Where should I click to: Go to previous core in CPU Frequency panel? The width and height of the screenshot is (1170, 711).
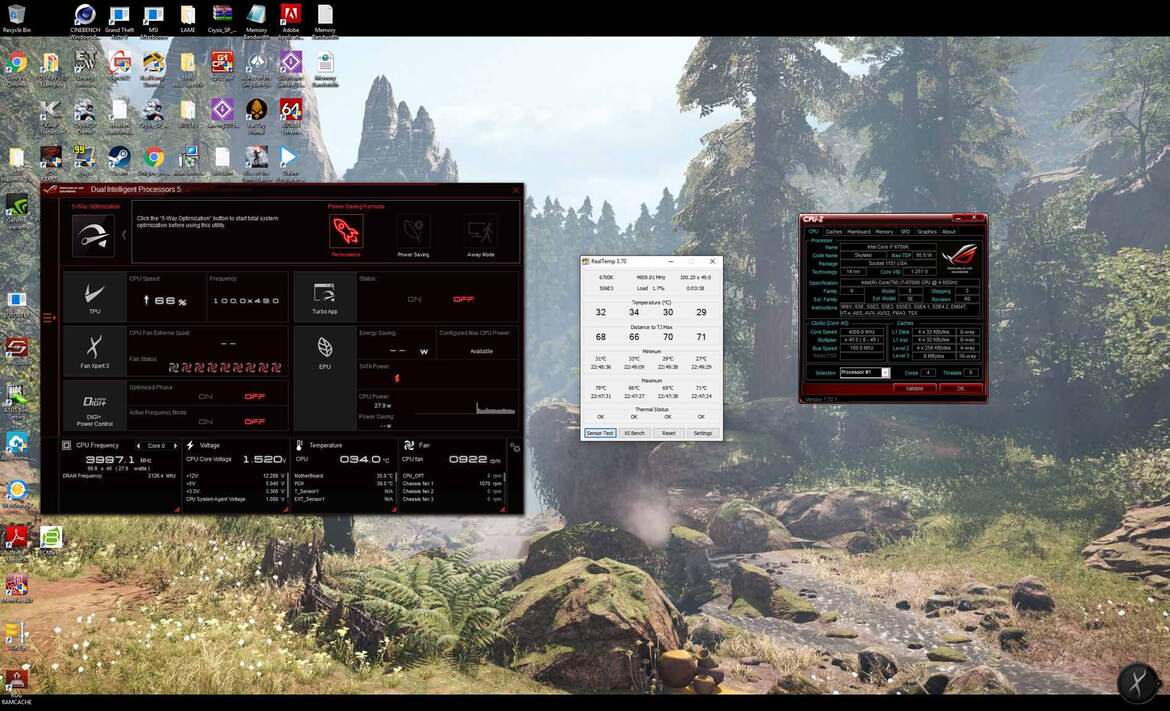point(138,445)
